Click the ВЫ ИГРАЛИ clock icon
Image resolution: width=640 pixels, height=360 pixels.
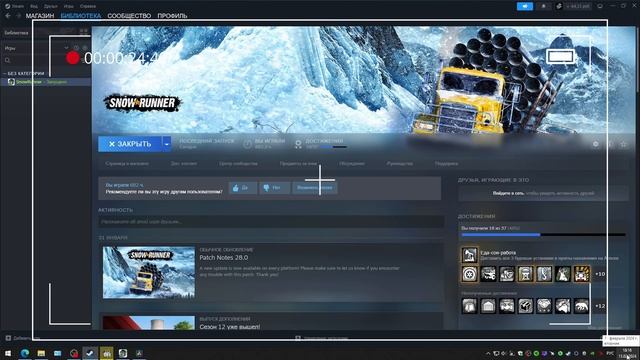tap(248, 144)
